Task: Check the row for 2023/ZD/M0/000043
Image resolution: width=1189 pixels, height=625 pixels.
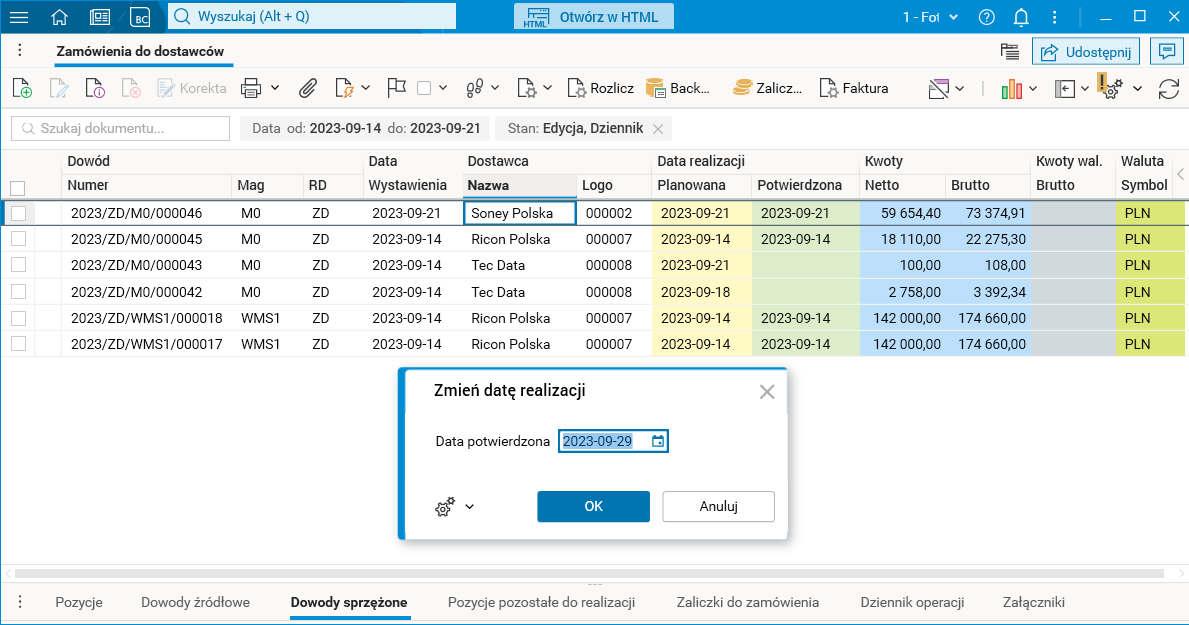Action: pyautogui.click(x=19, y=265)
